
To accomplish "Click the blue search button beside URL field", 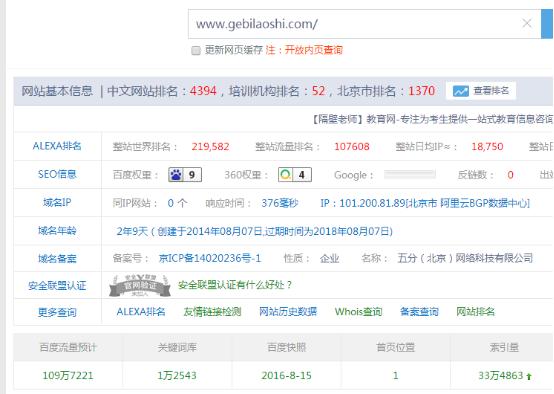I will [x=547, y=24].
